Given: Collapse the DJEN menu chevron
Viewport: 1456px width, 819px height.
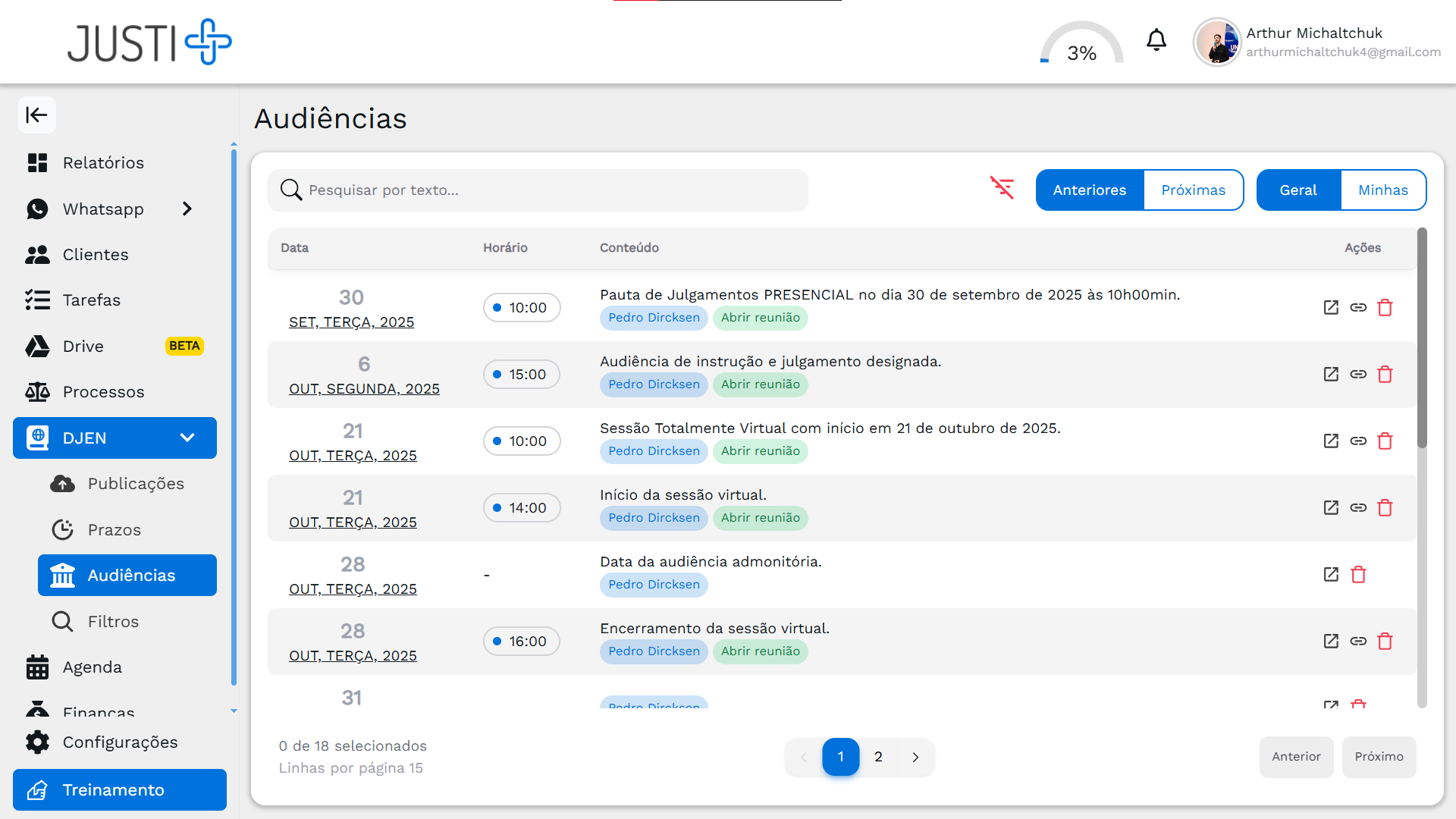Looking at the screenshot, I should [187, 438].
